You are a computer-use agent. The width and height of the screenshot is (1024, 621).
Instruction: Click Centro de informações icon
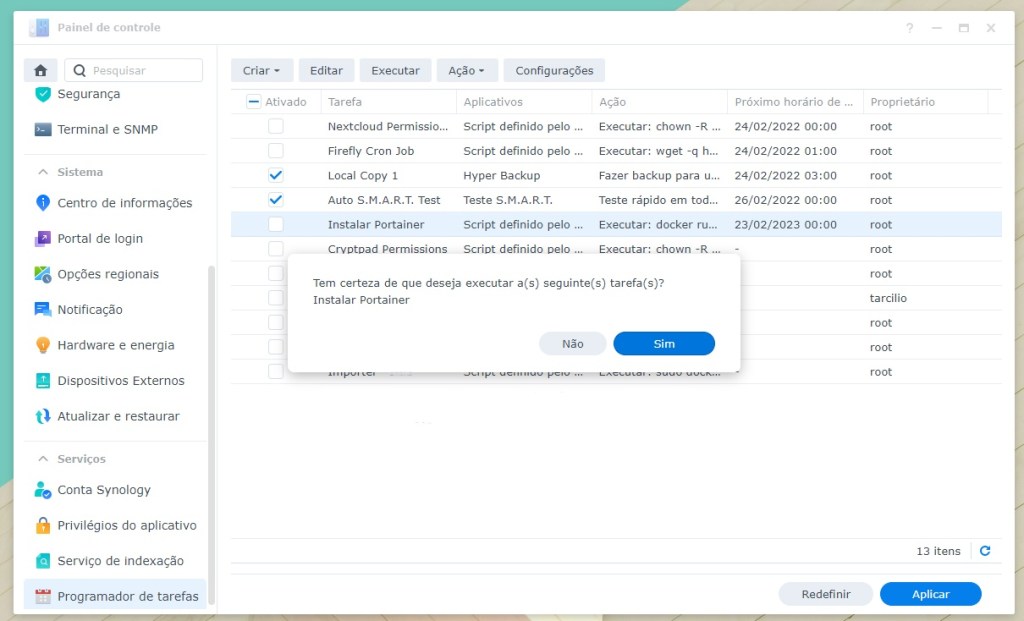(43, 203)
